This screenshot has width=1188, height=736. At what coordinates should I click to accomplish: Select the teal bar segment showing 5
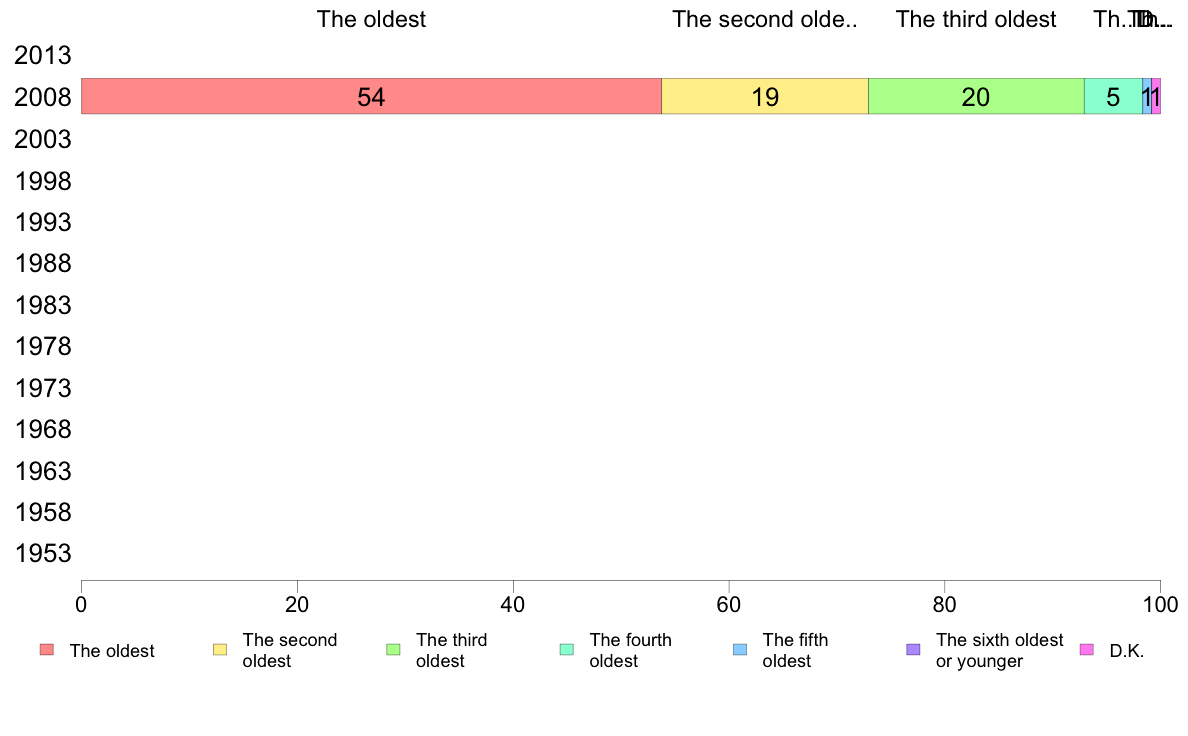click(x=1113, y=96)
